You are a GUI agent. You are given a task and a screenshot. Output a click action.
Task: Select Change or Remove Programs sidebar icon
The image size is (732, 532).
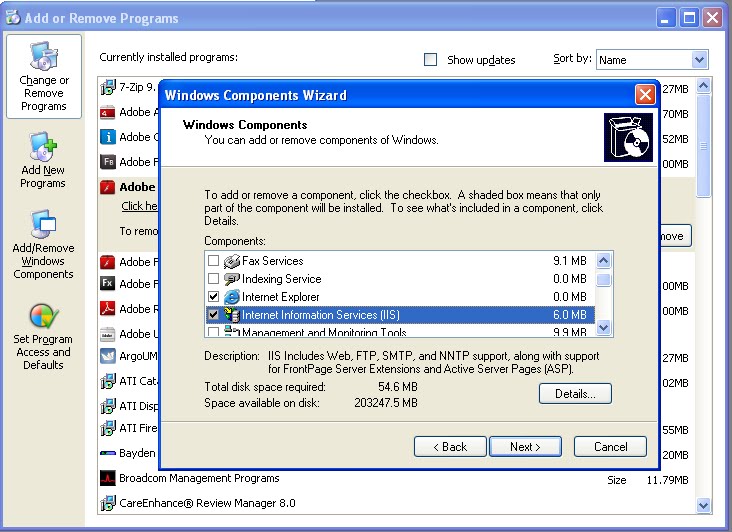[44, 56]
